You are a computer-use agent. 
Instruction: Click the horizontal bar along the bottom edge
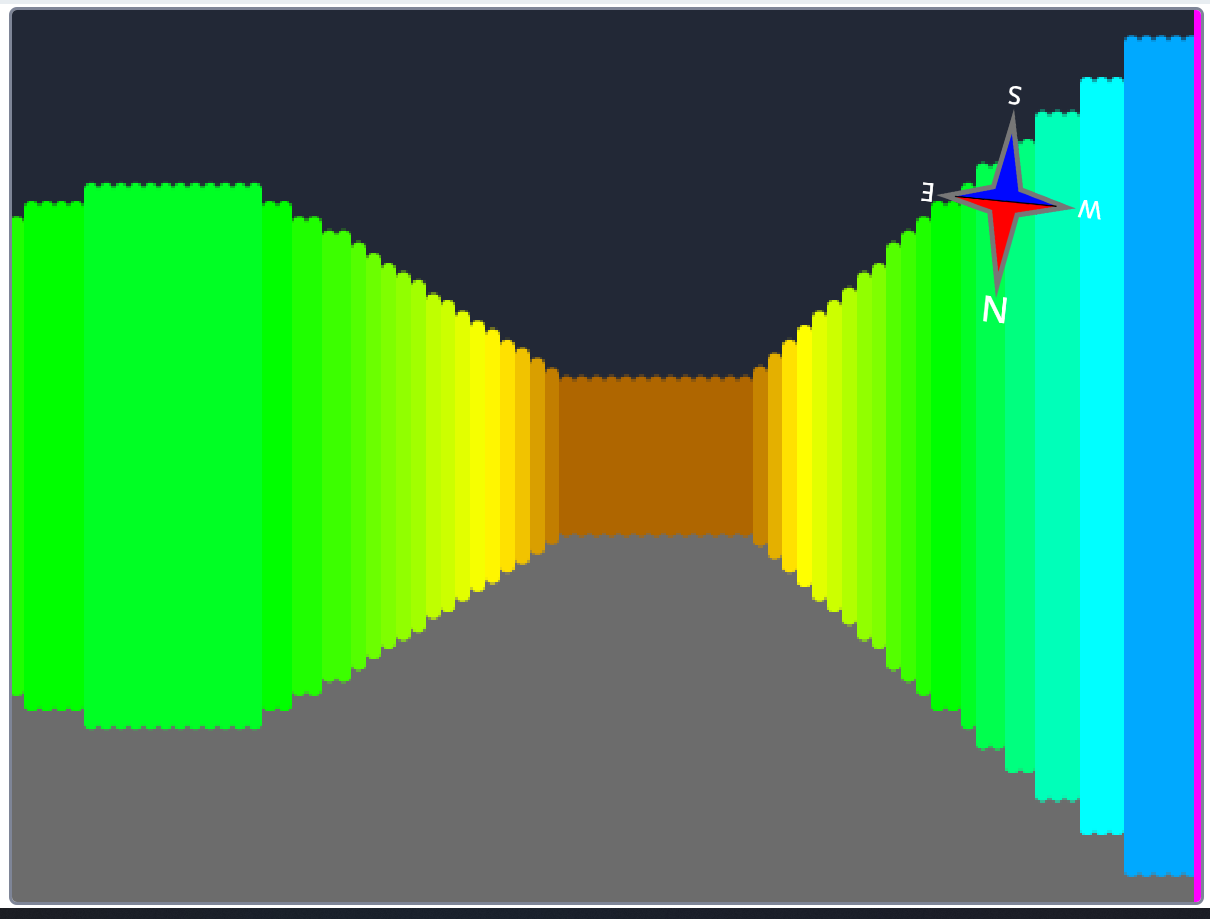[x=600, y=910]
